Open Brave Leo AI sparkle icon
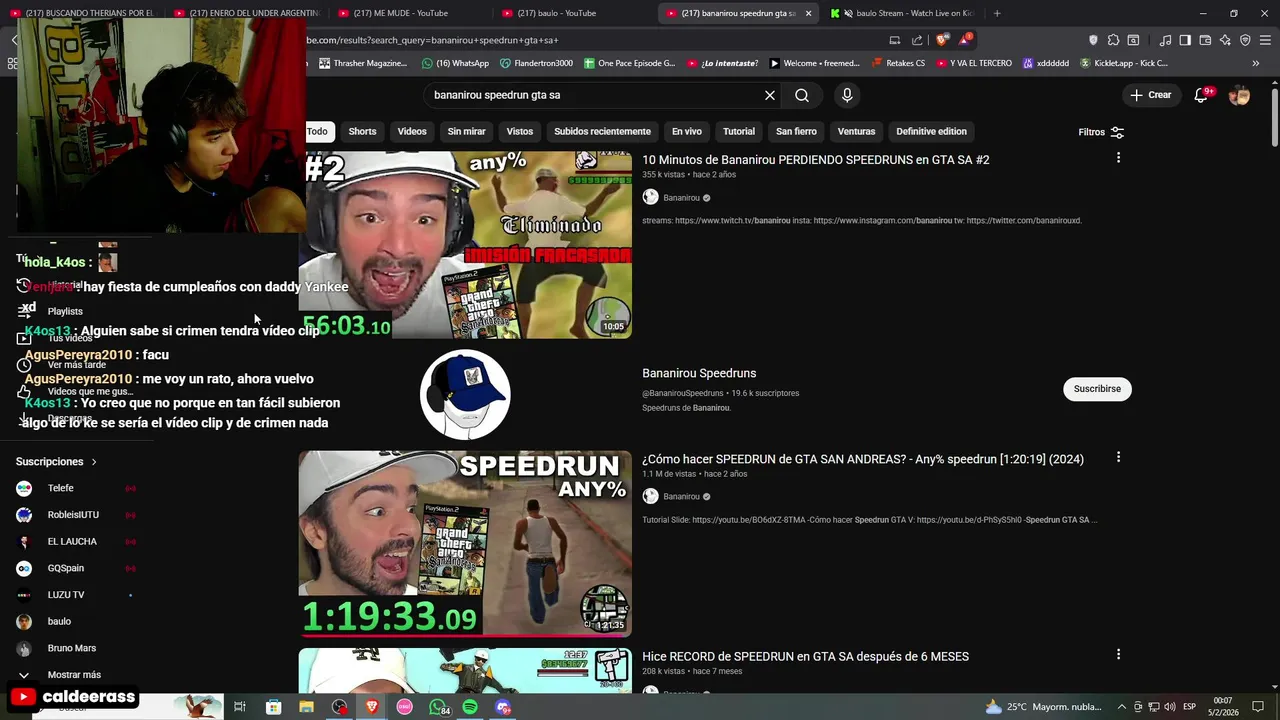The image size is (1280, 720). tap(1225, 40)
